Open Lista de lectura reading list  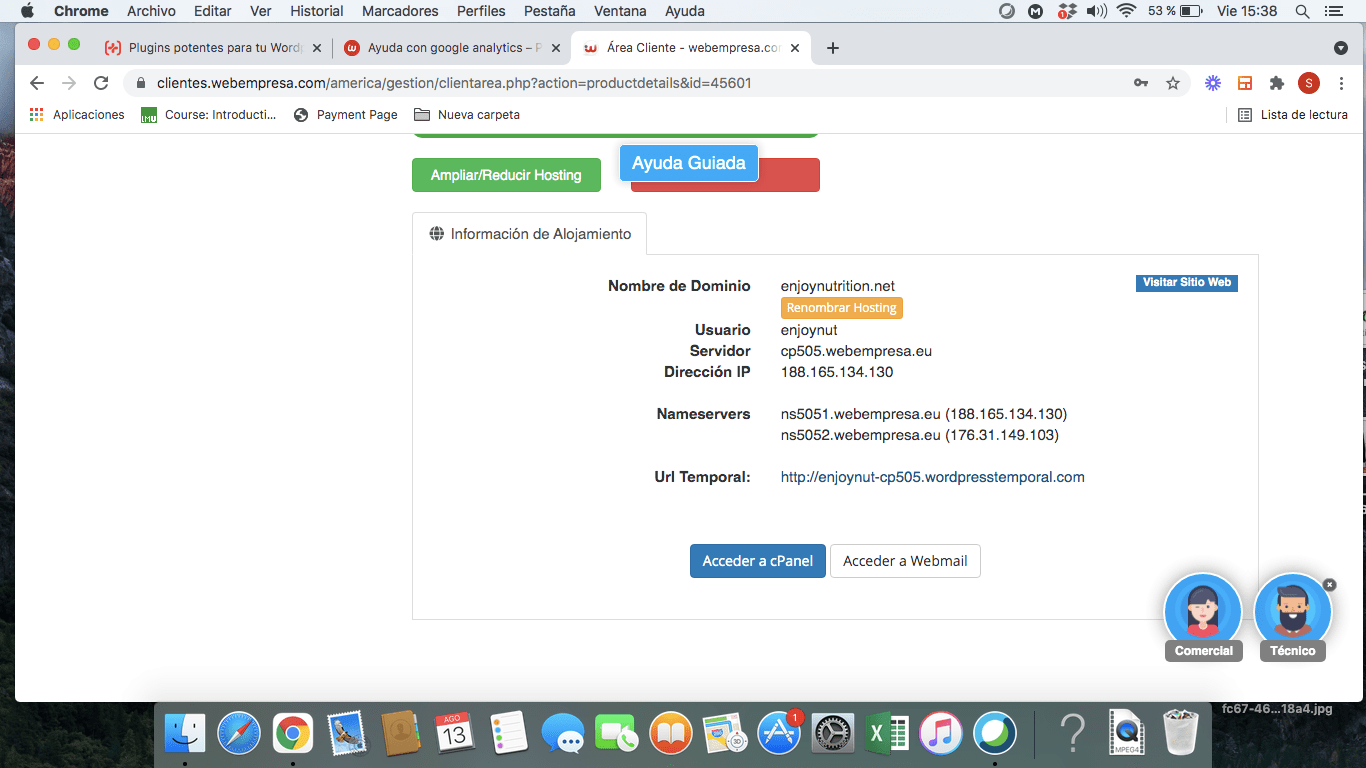point(1293,115)
